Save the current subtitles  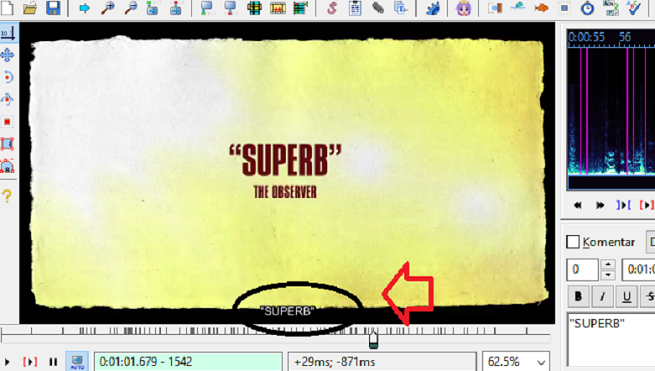(x=53, y=8)
